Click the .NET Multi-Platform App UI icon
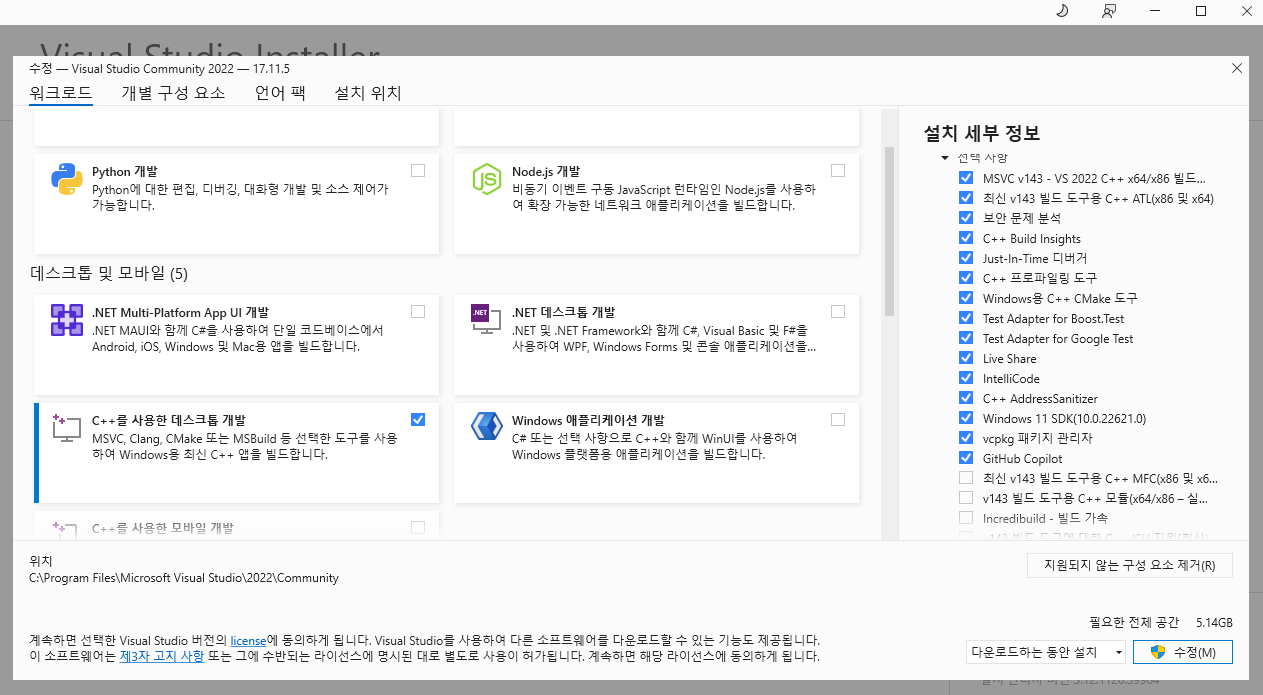 click(x=66, y=320)
